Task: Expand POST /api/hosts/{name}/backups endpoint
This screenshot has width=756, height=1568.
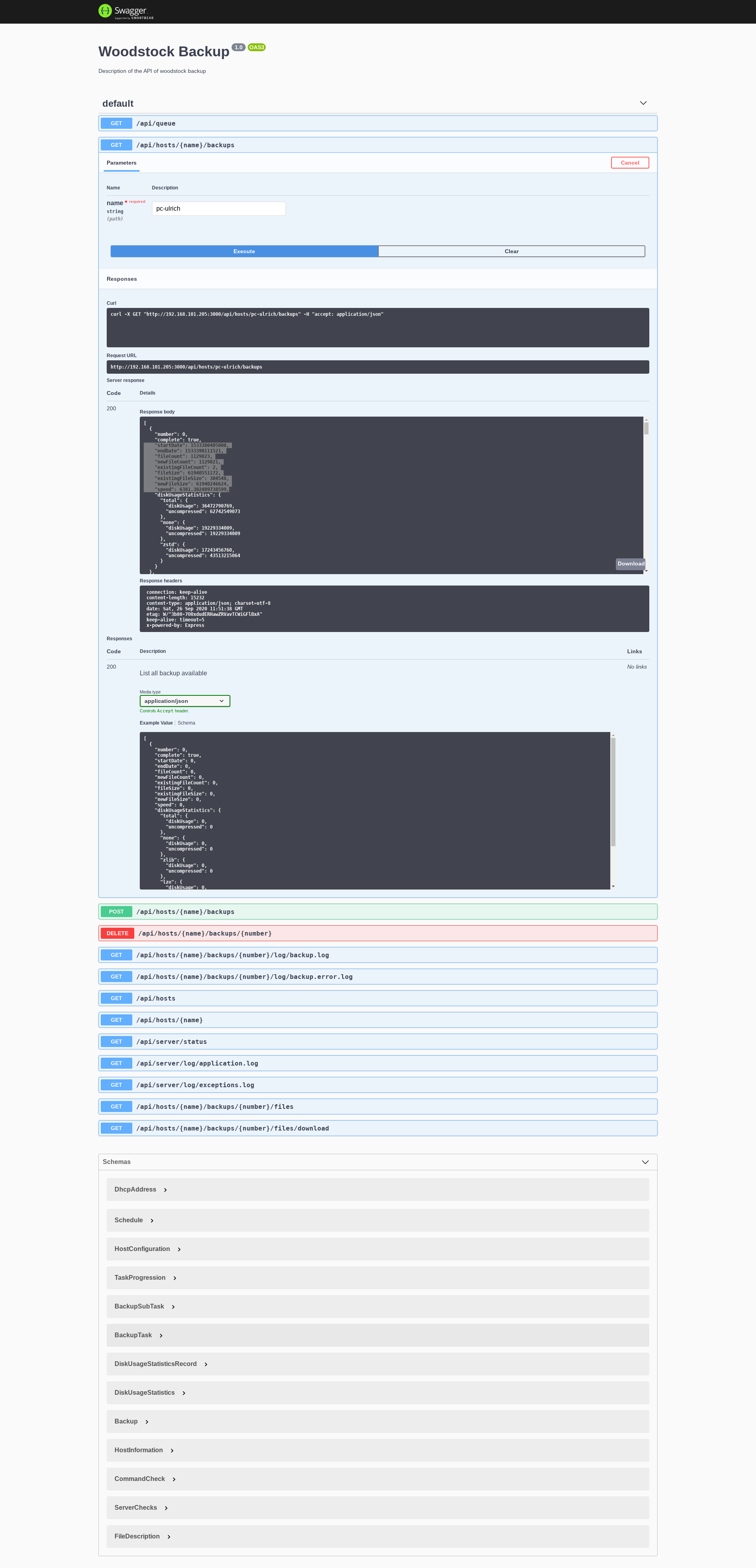Action: coord(377,911)
